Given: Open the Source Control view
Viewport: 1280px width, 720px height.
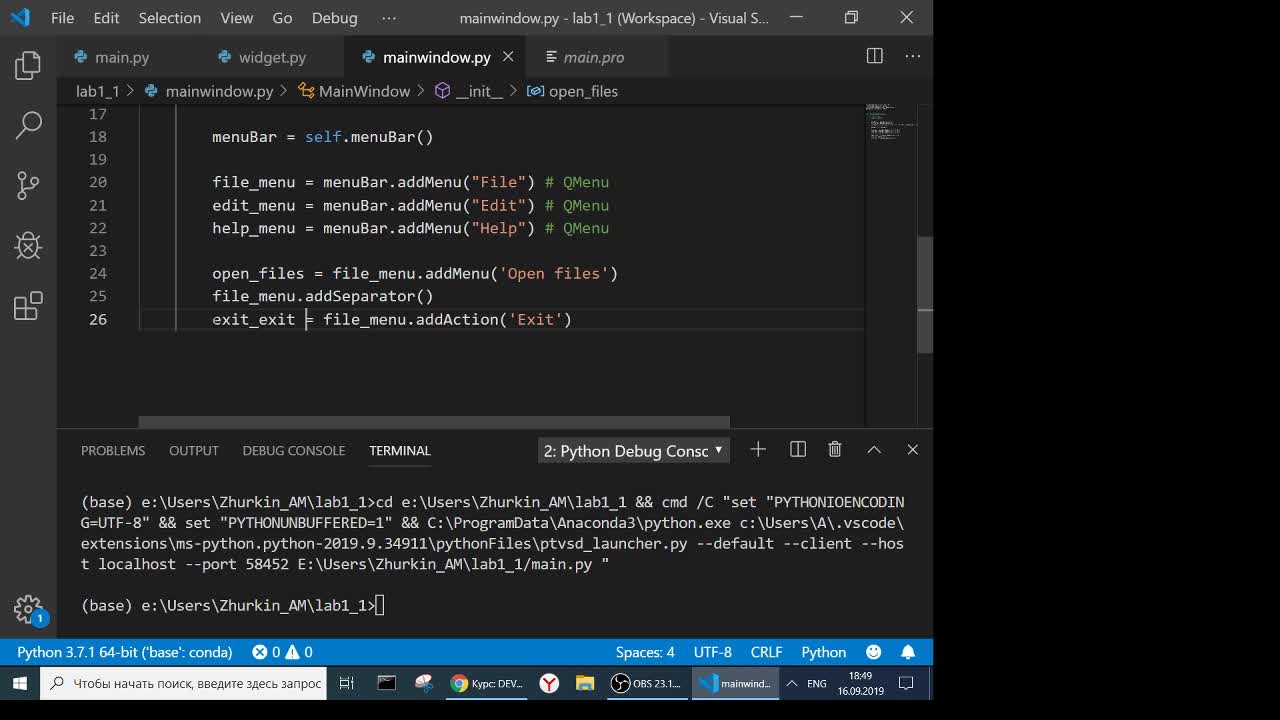Looking at the screenshot, I should (28, 185).
